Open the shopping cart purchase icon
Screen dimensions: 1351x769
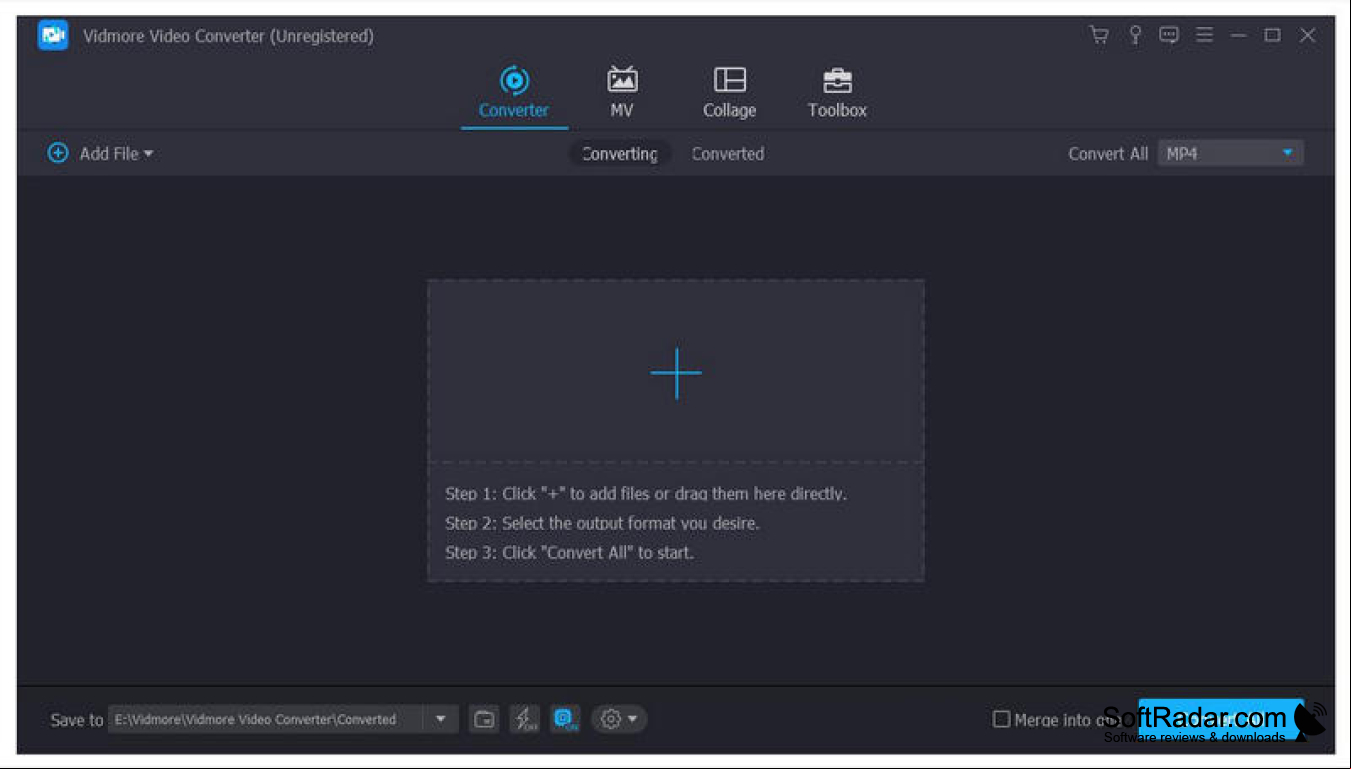pos(1099,35)
